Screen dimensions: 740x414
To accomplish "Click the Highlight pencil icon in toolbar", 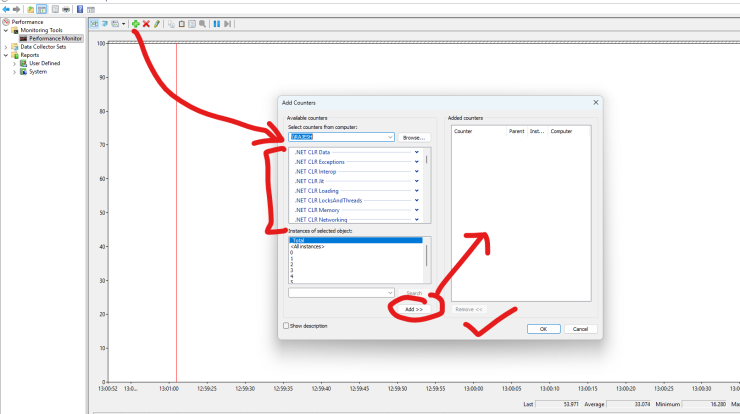I will click(157, 23).
